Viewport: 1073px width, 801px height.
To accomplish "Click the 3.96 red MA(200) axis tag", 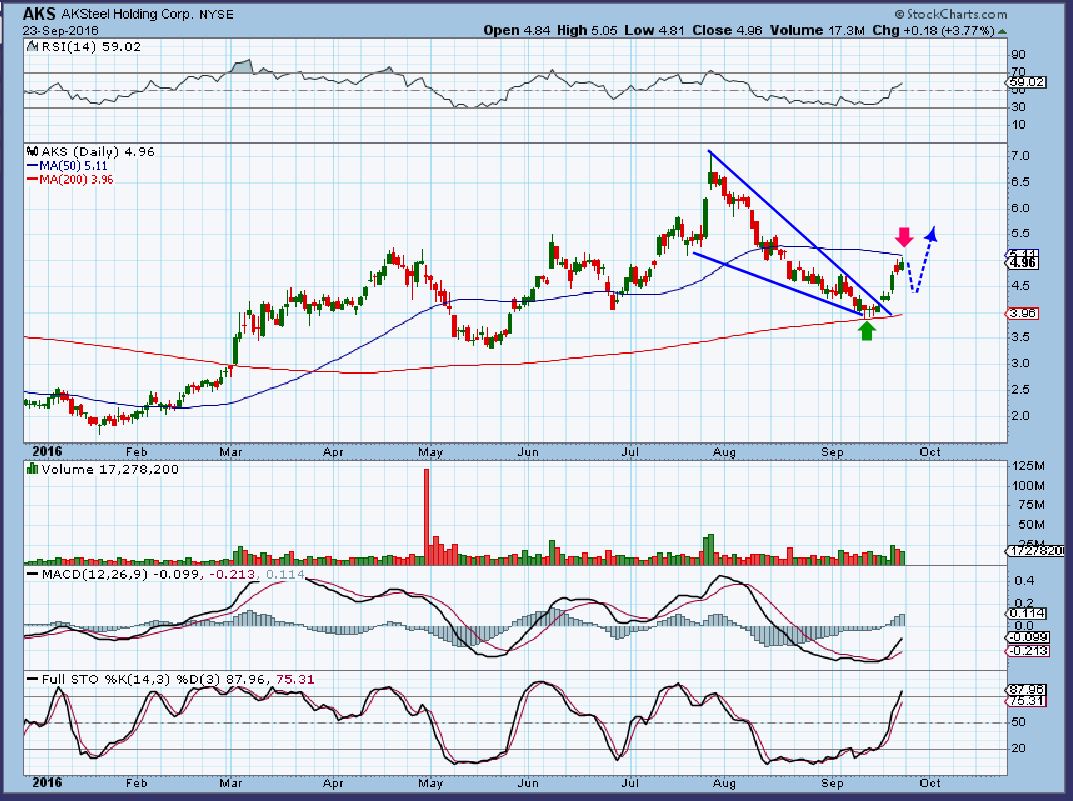I will pyautogui.click(x=1022, y=313).
